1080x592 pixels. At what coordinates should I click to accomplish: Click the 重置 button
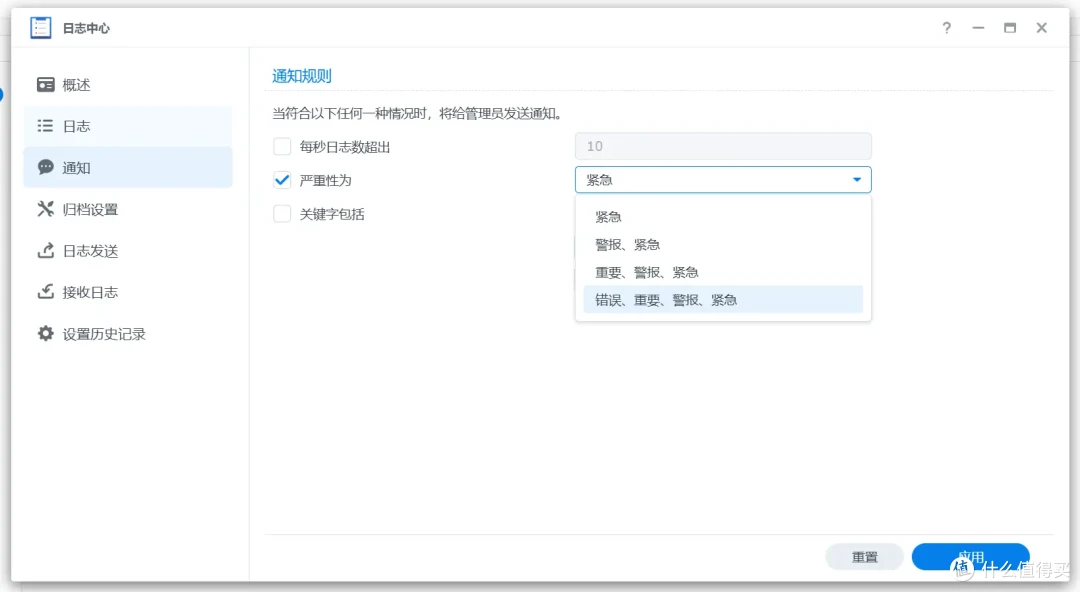[864, 557]
